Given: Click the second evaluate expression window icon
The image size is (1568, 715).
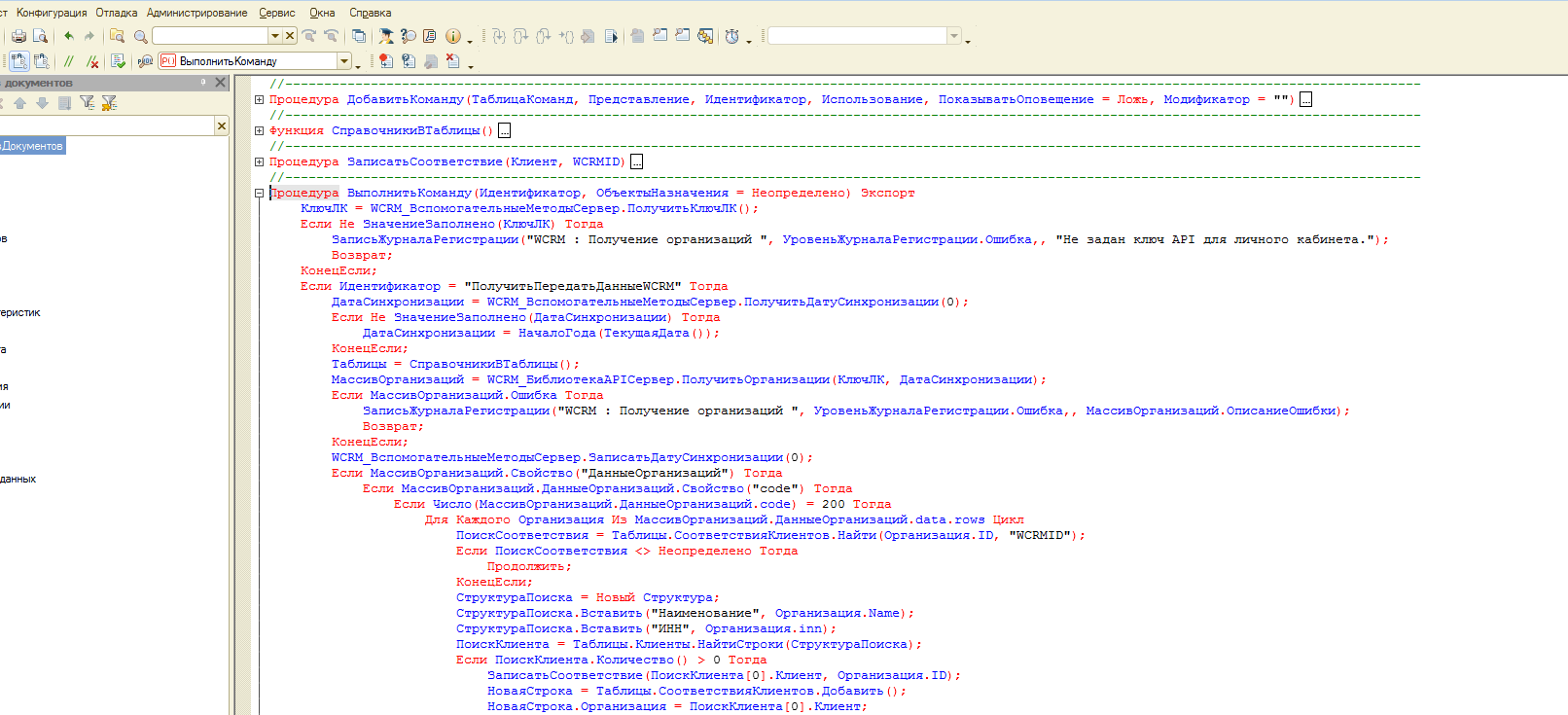Looking at the screenshot, I should [682, 36].
